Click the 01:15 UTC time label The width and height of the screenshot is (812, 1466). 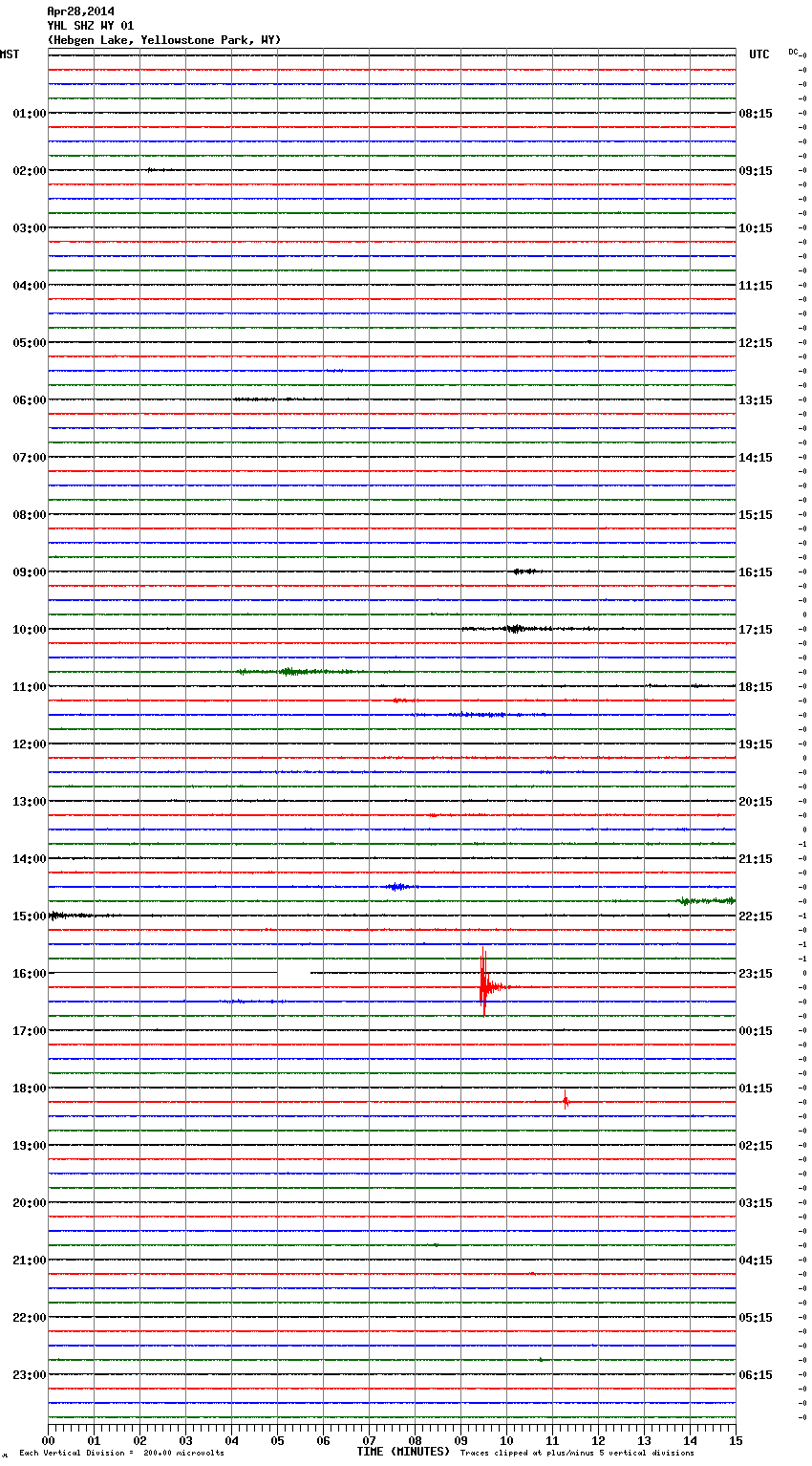756,1089
